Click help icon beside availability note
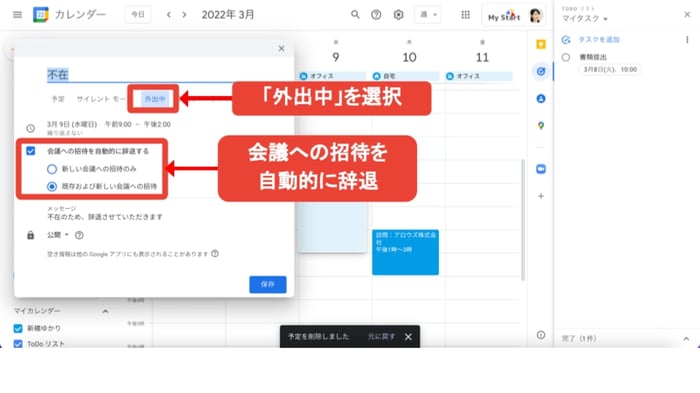This screenshot has width=700, height=393. [215, 254]
